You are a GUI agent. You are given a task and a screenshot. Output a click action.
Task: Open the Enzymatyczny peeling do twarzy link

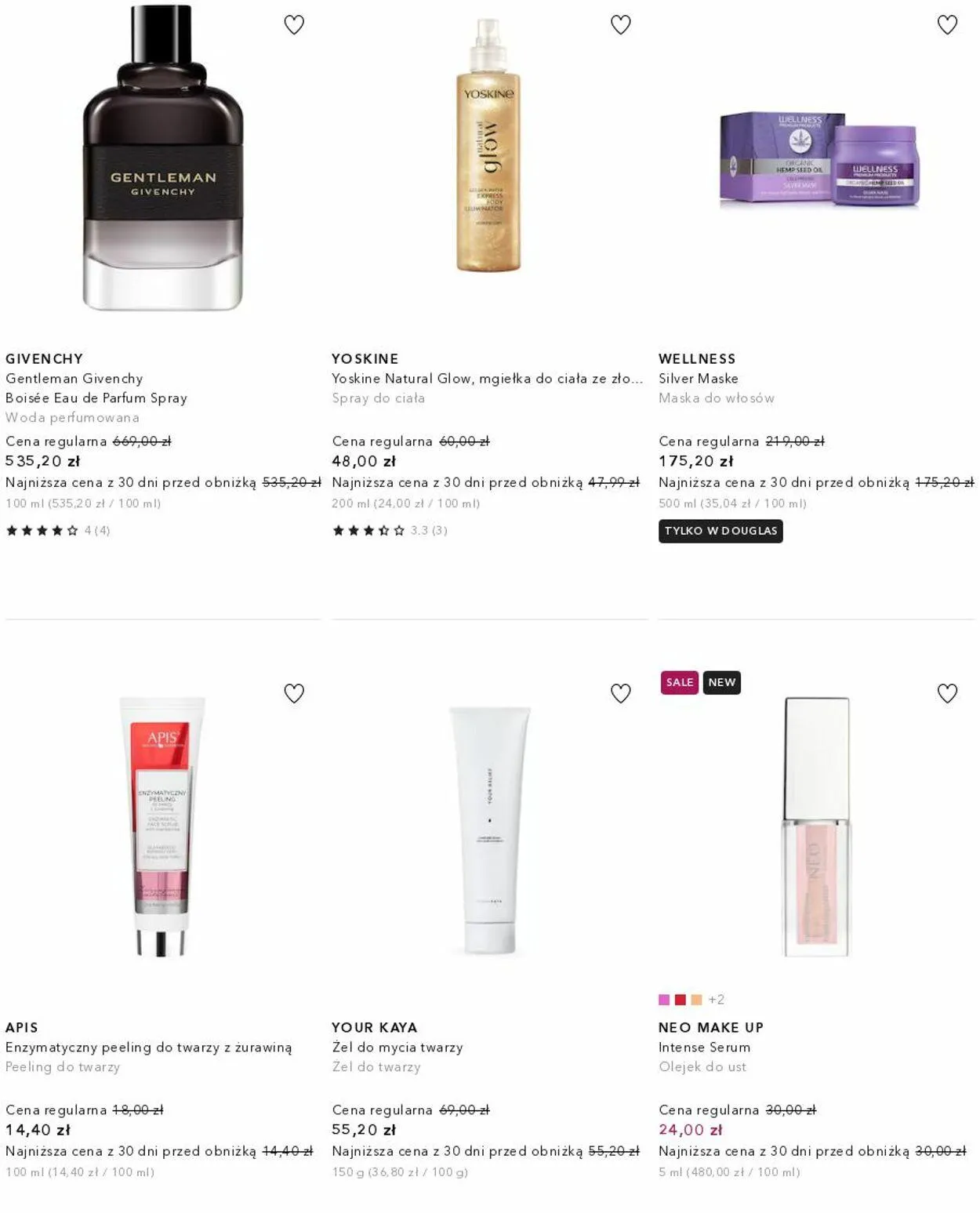(149, 1048)
